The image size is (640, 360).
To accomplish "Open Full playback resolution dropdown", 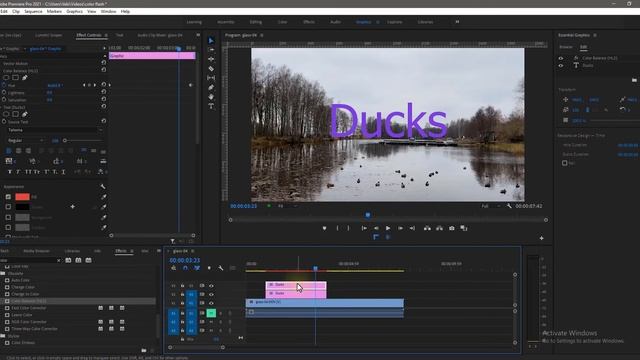I will click(x=490, y=206).
